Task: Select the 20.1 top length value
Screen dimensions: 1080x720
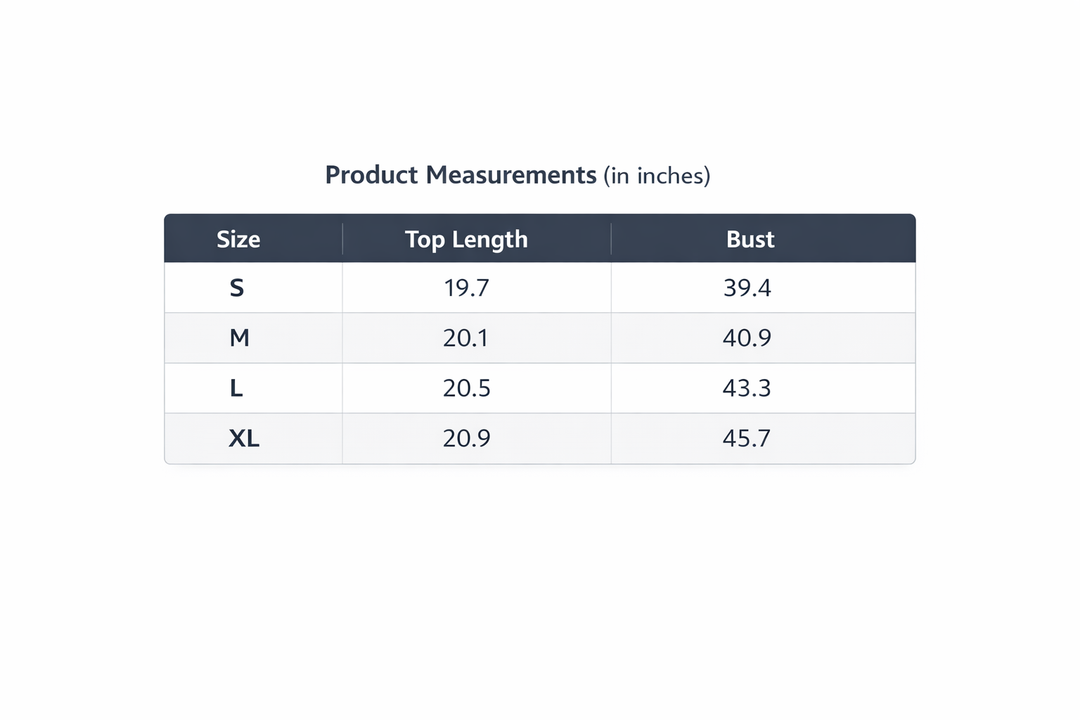Action: tap(466, 339)
